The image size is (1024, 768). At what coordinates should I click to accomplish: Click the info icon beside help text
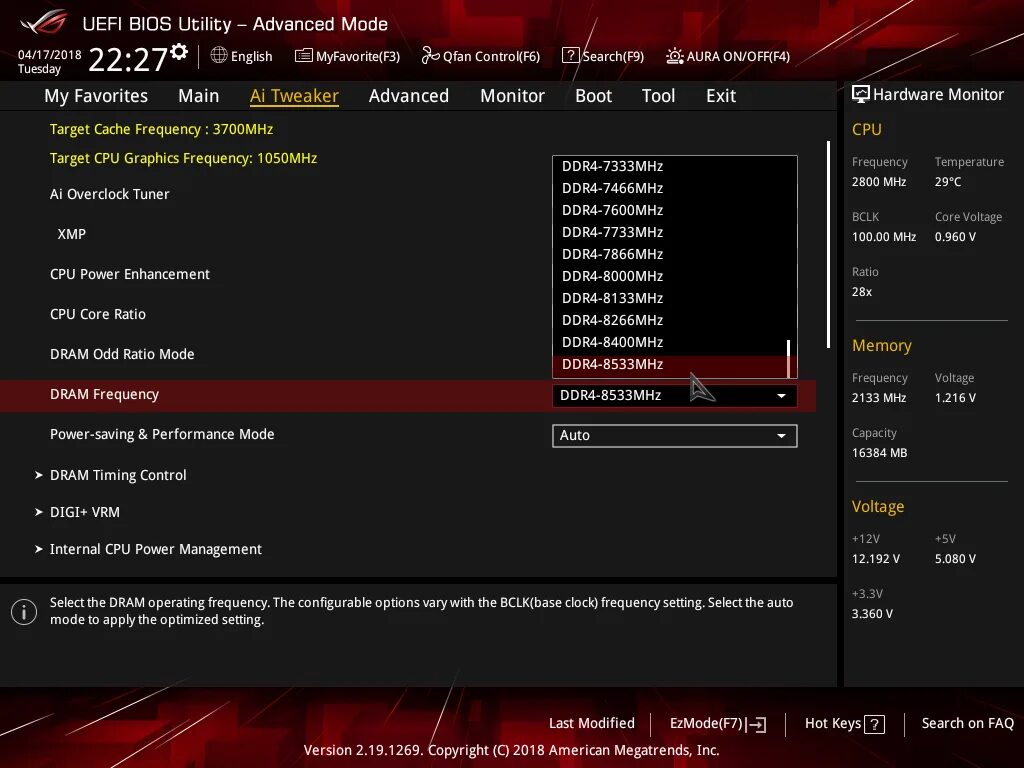tap(24, 612)
